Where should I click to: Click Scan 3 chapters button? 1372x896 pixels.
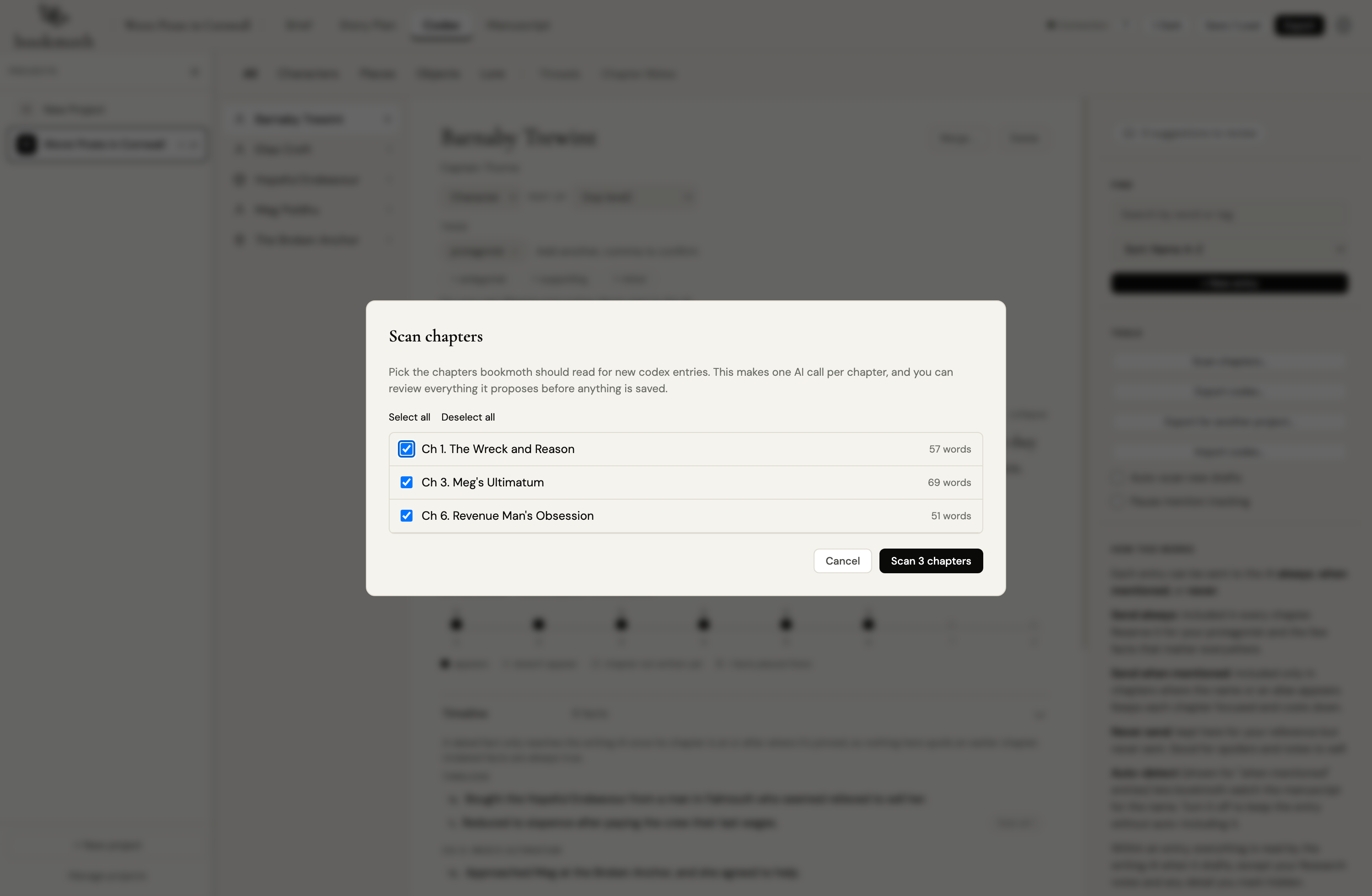click(930, 560)
